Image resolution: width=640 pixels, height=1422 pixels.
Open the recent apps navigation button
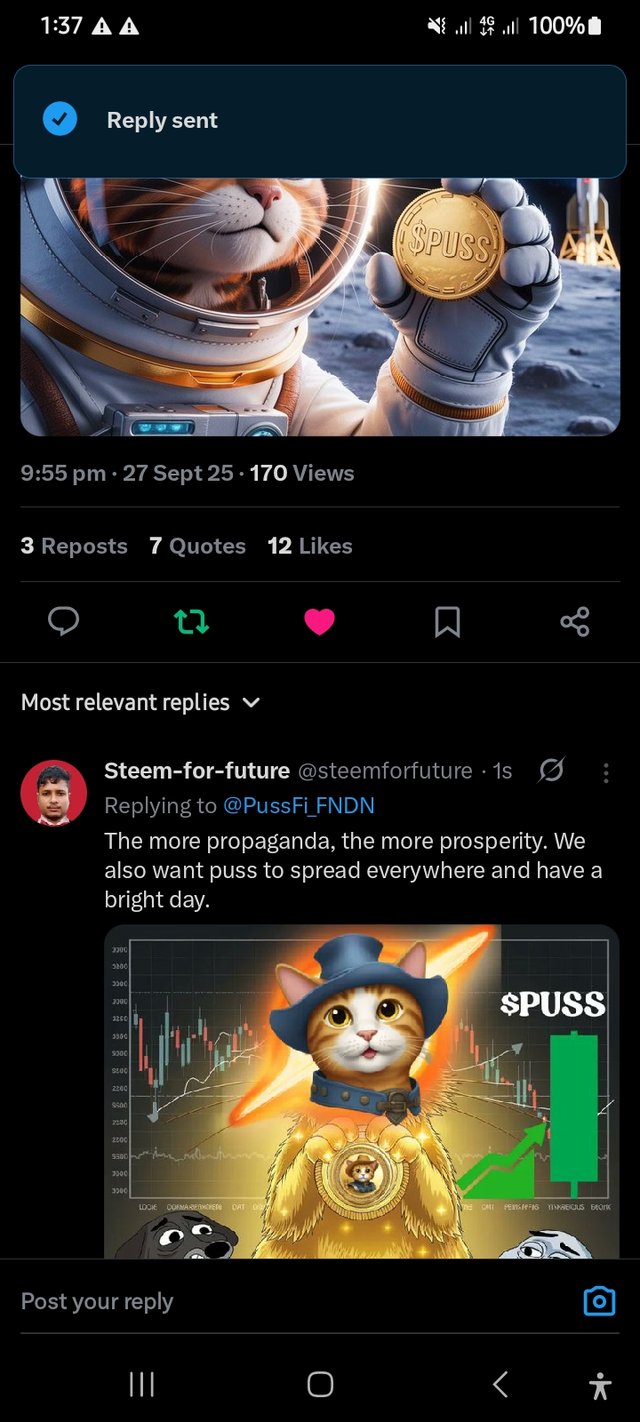[141, 1384]
